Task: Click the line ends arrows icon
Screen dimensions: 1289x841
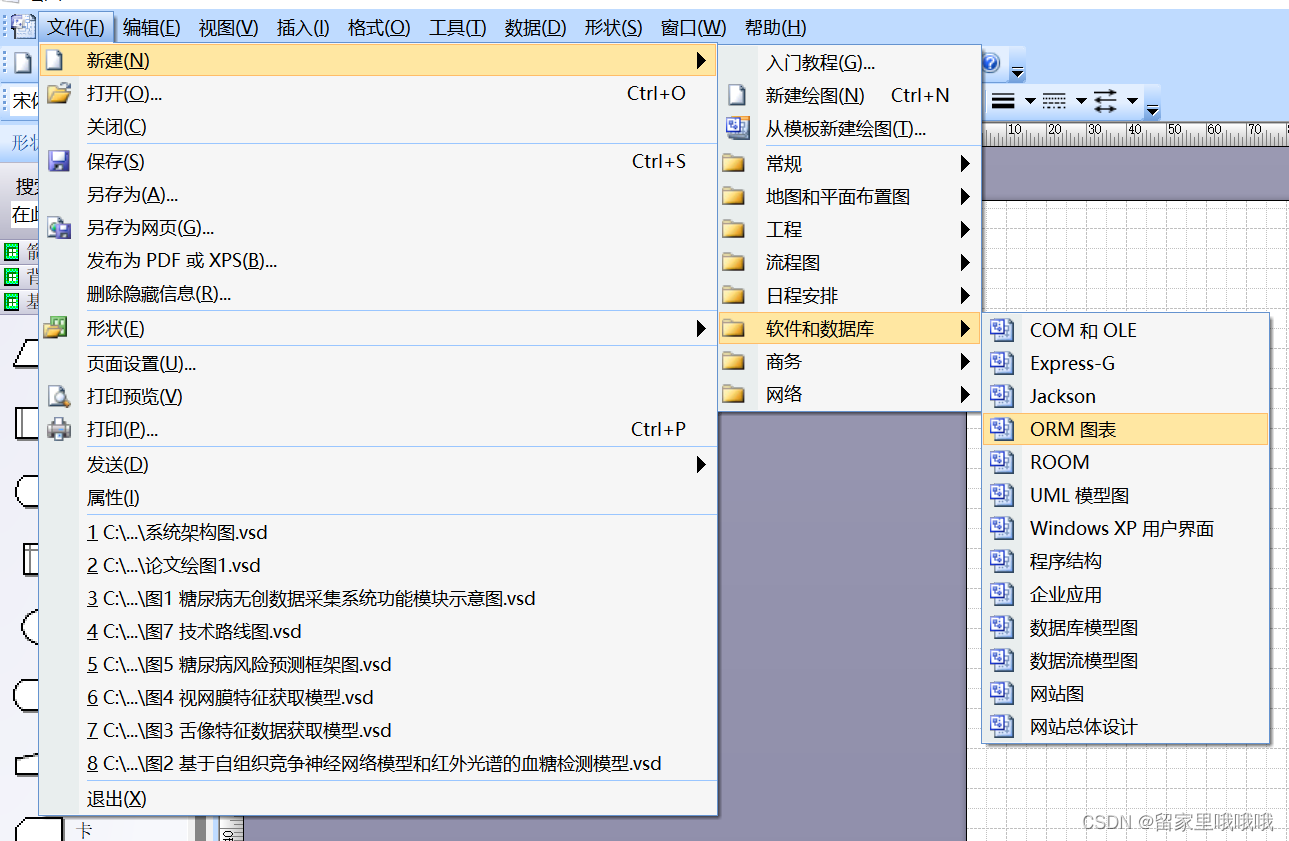Action: (1105, 101)
